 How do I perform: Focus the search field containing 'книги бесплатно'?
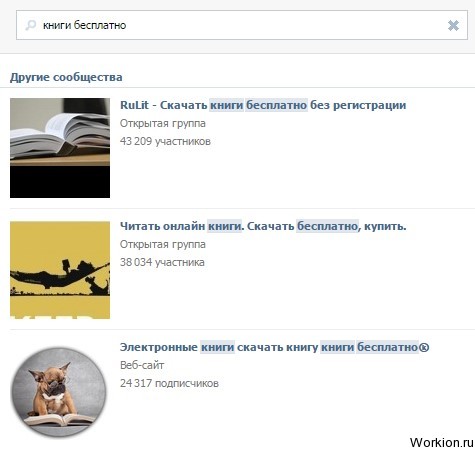(x=242, y=25)
